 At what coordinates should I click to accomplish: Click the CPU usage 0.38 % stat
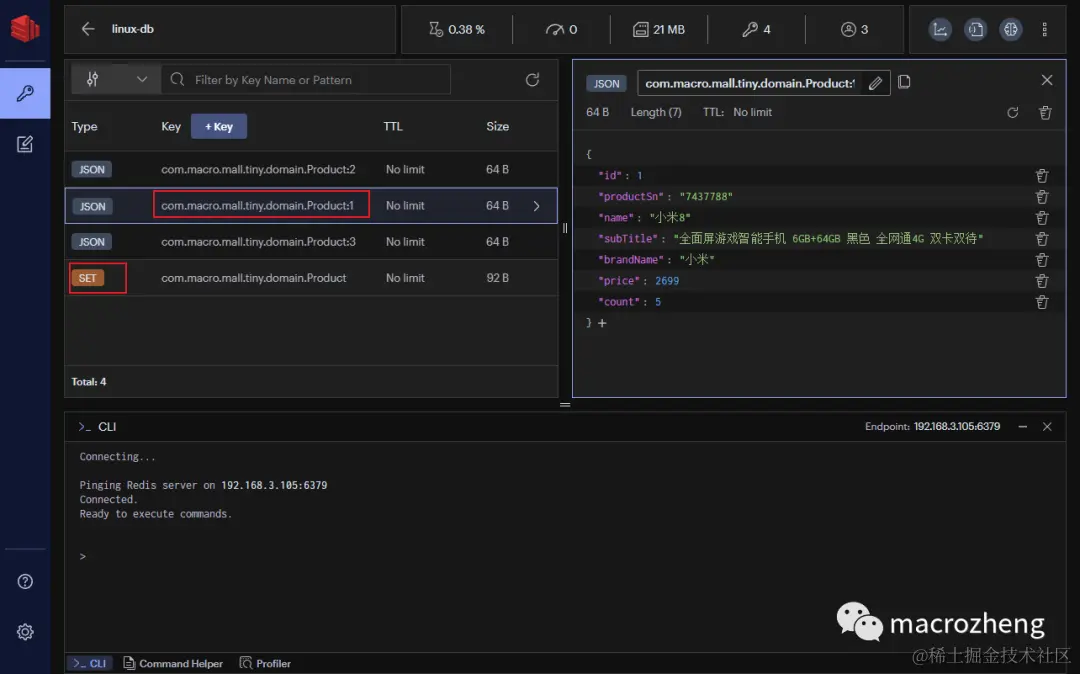coord(457,30)
